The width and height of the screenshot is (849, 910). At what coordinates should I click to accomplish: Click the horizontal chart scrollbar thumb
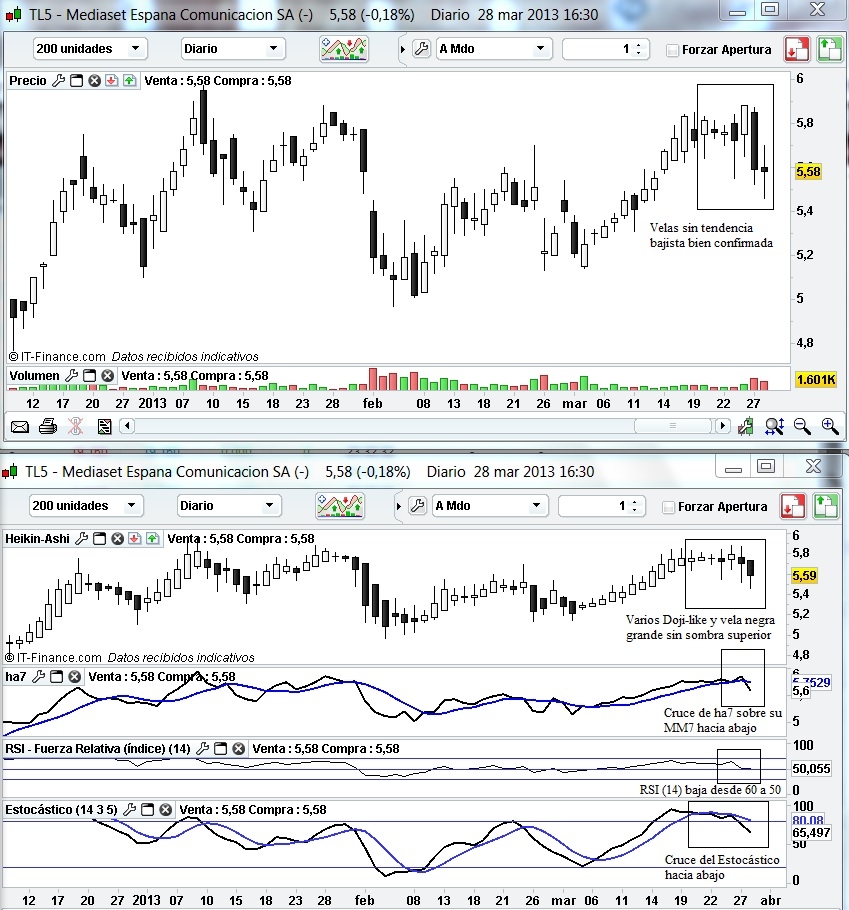coord(673,426)
